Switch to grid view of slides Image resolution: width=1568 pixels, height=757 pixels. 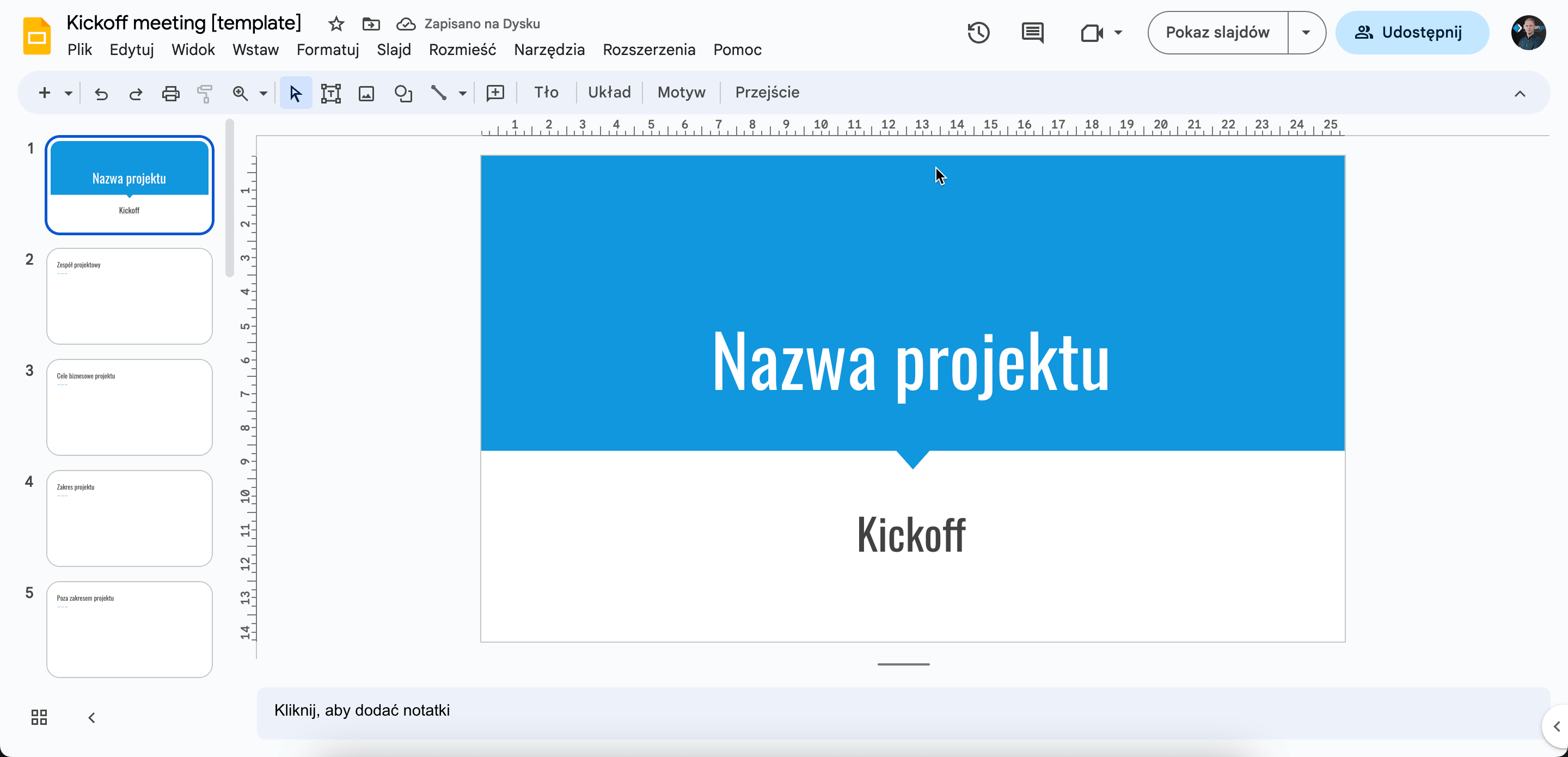coord(39,717)
